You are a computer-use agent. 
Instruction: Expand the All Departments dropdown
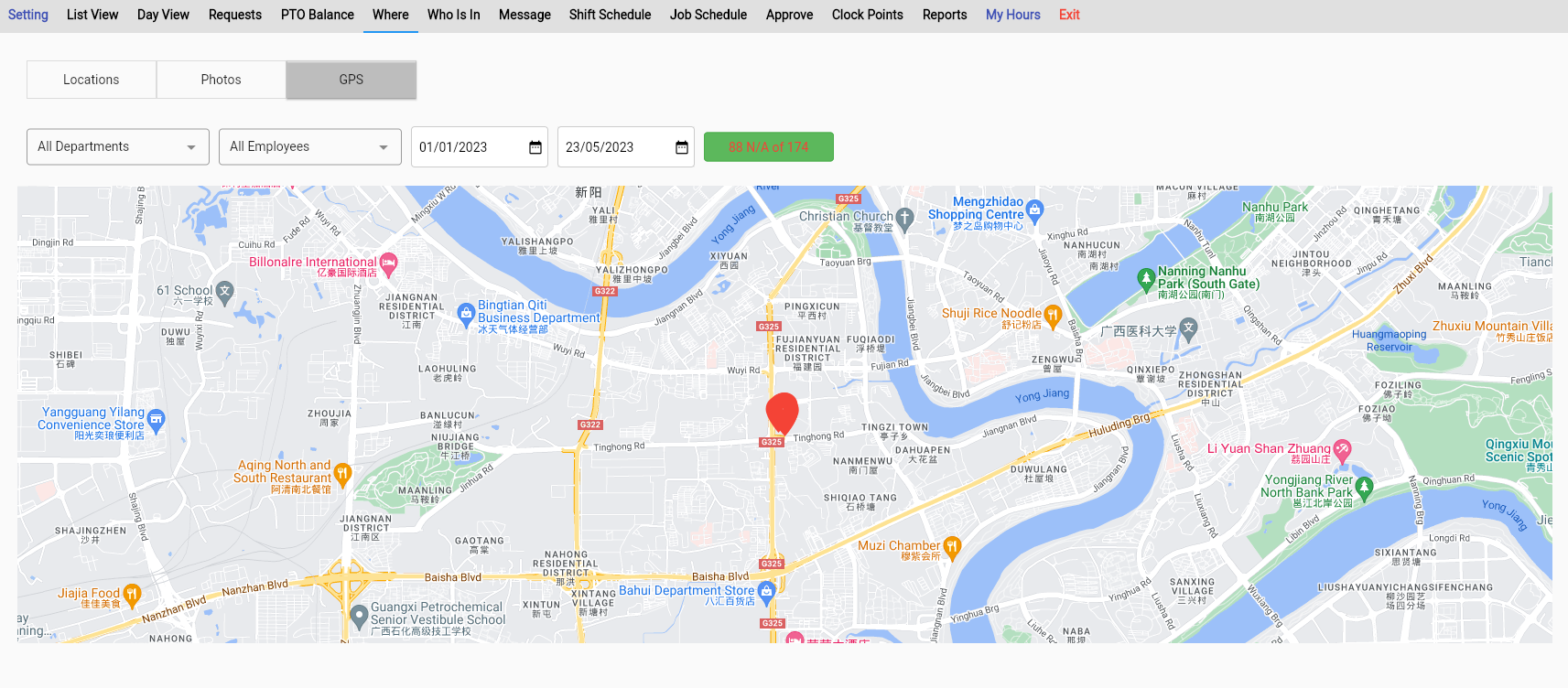[x=118, y=146]
